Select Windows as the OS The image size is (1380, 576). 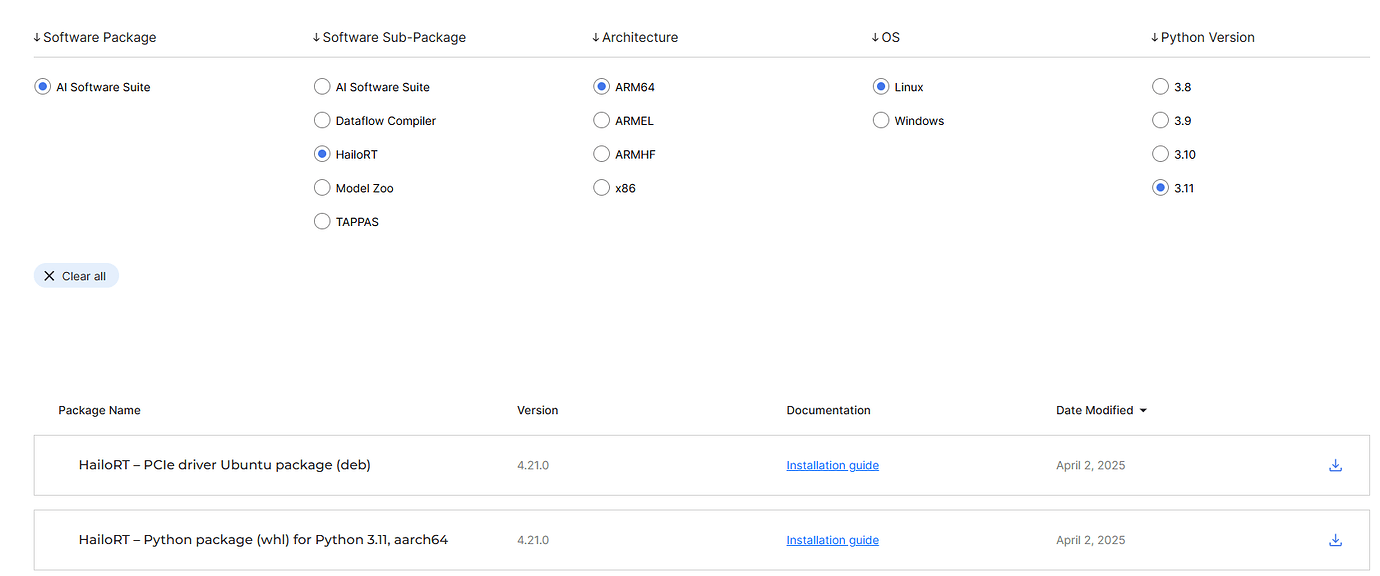click(x=881, y=121)
